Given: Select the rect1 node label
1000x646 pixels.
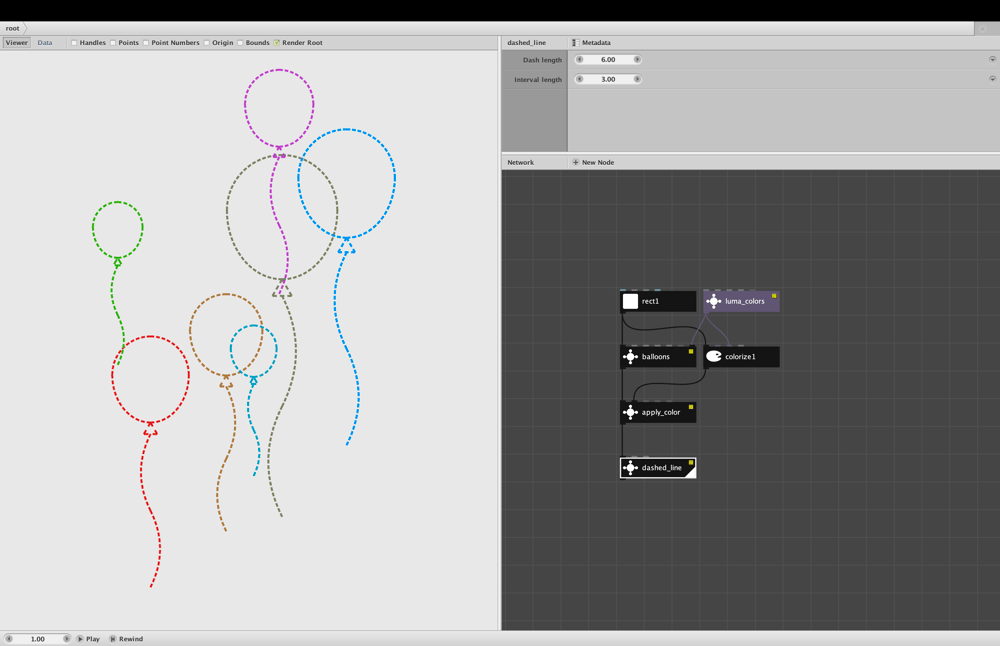Looking at the screenshot, I should [650, 301].
